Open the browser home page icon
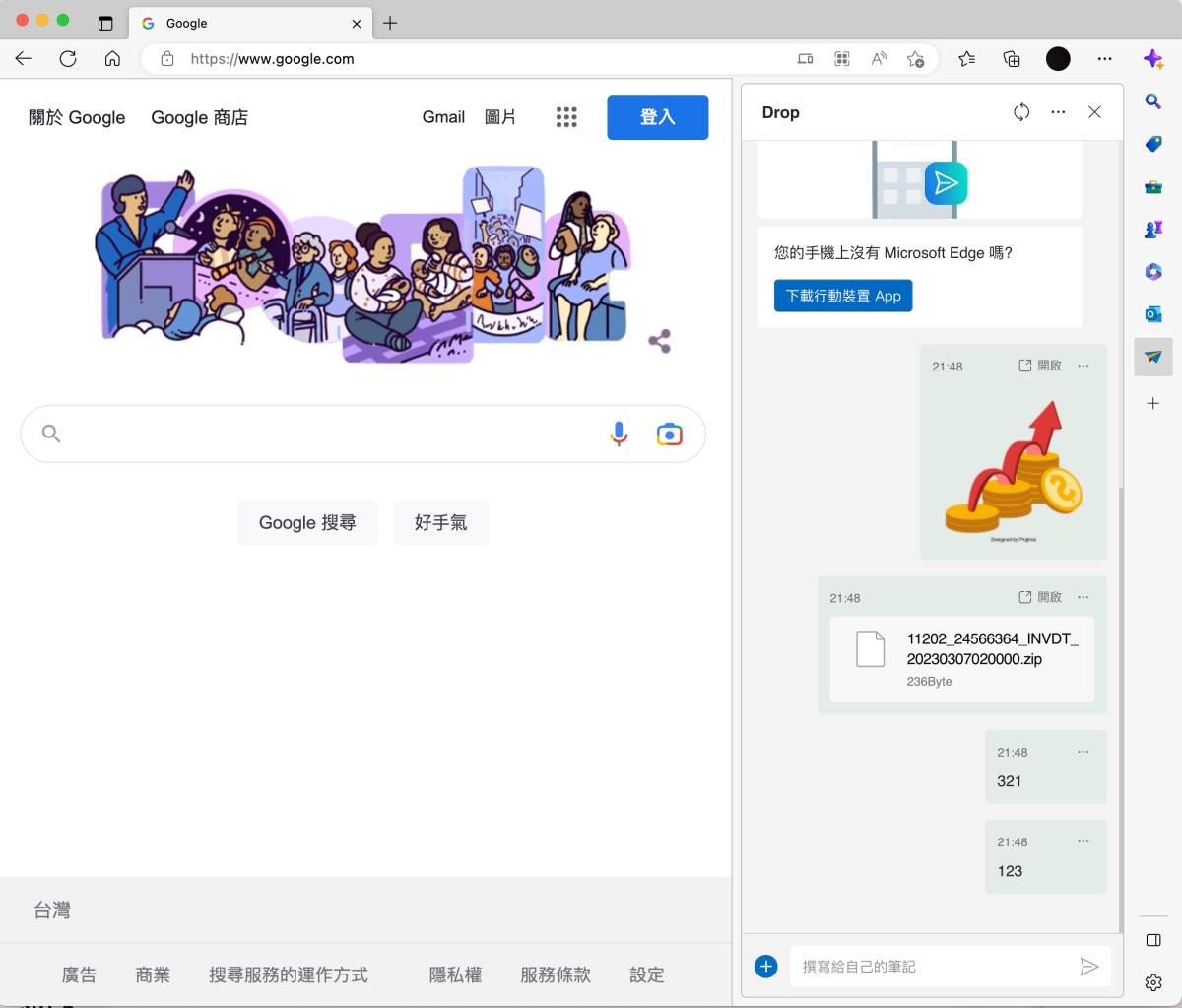Screen dimensions: 1182x1008 (112, 59)
